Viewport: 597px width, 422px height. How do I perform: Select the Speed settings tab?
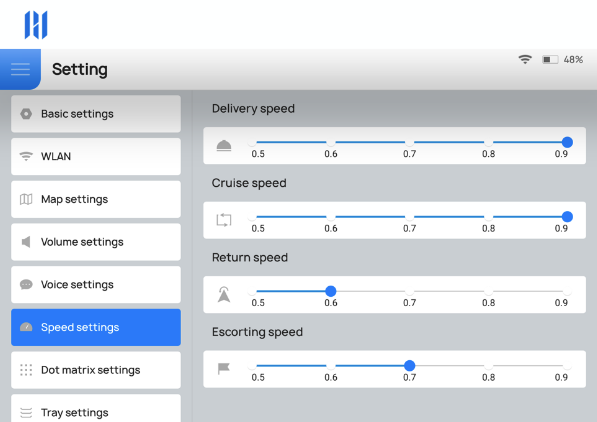coord(96,327)
